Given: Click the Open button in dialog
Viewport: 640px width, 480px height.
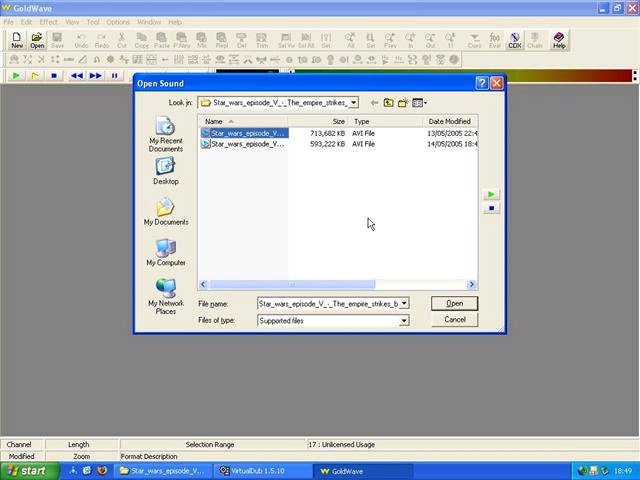Looking at the screenshot, I should (x=454, y=303).
